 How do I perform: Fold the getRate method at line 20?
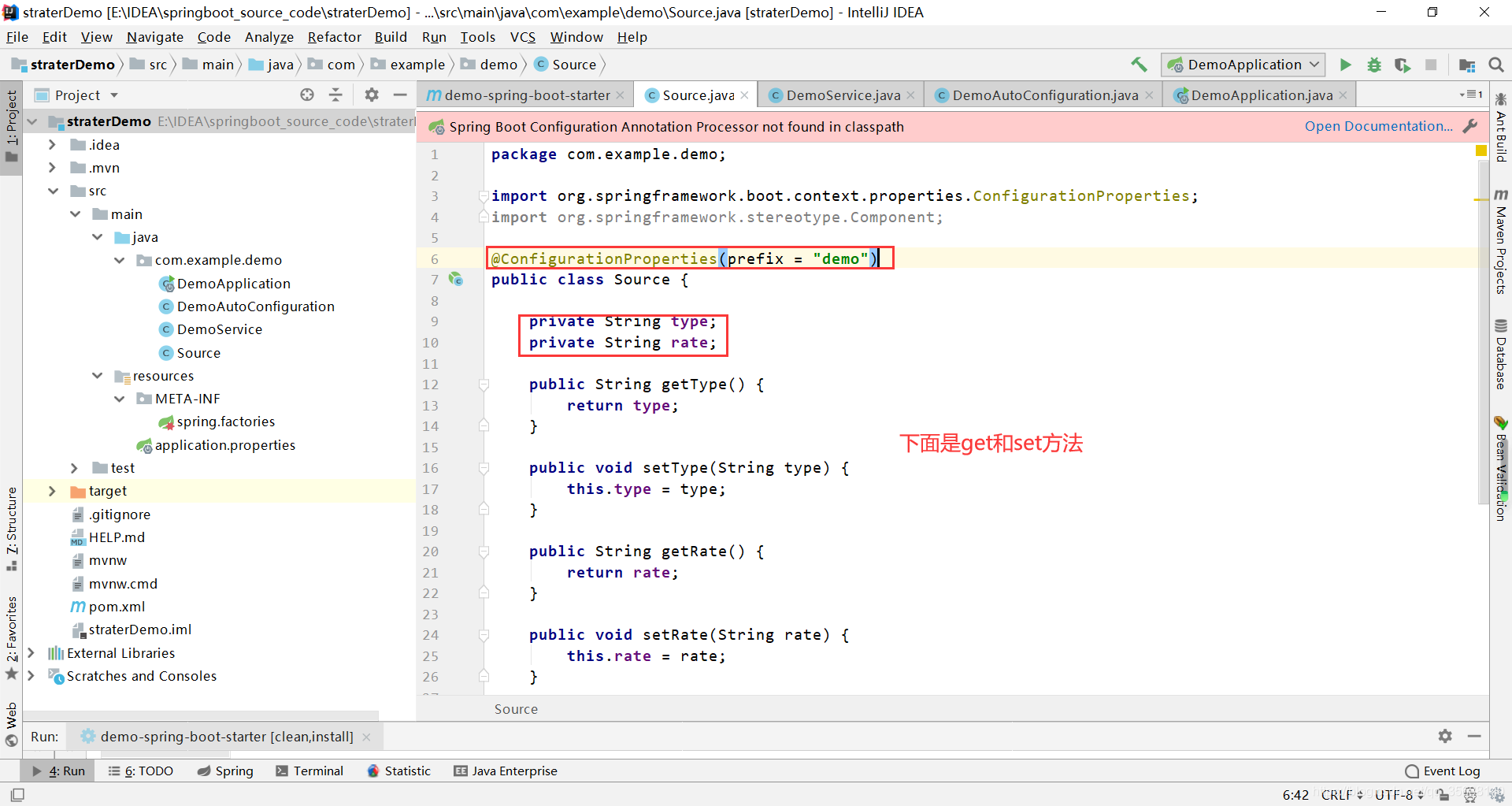pyautogui.click(x=484, y=552)
